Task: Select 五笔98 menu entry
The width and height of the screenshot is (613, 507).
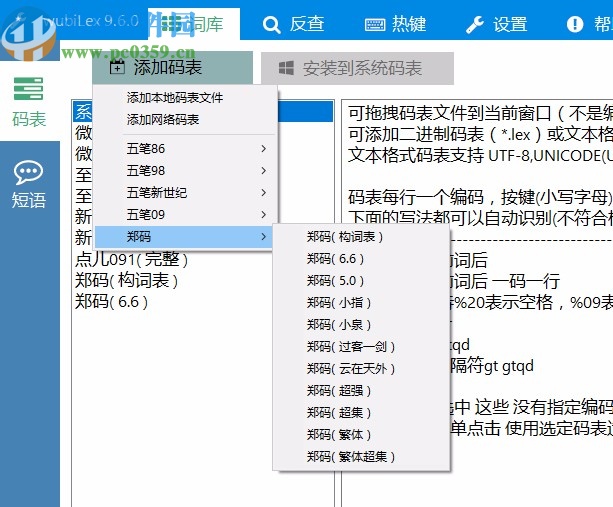Action: [185, 170]
